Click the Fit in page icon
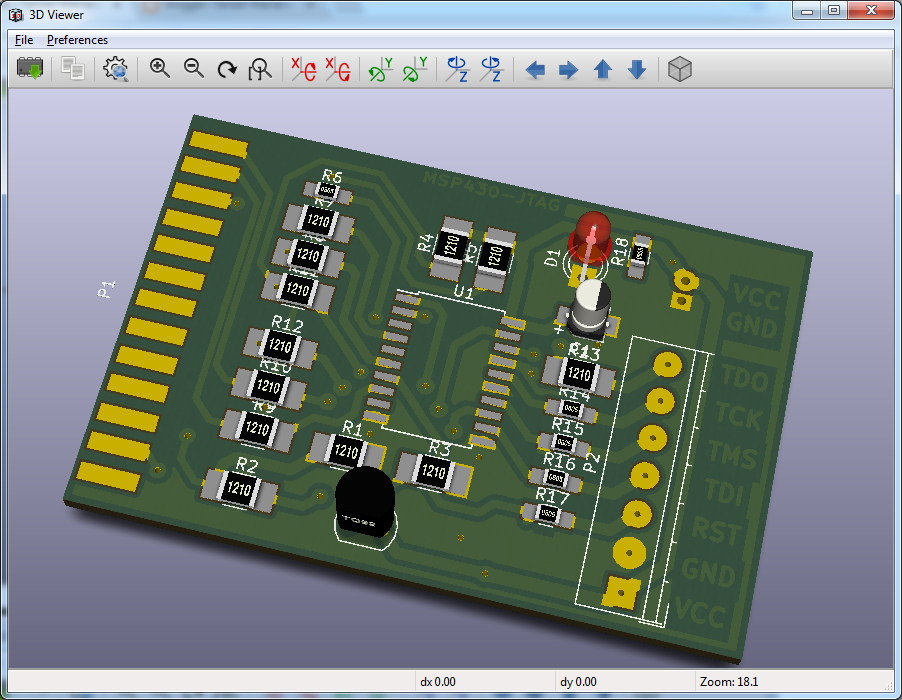 tap(260, 69)
